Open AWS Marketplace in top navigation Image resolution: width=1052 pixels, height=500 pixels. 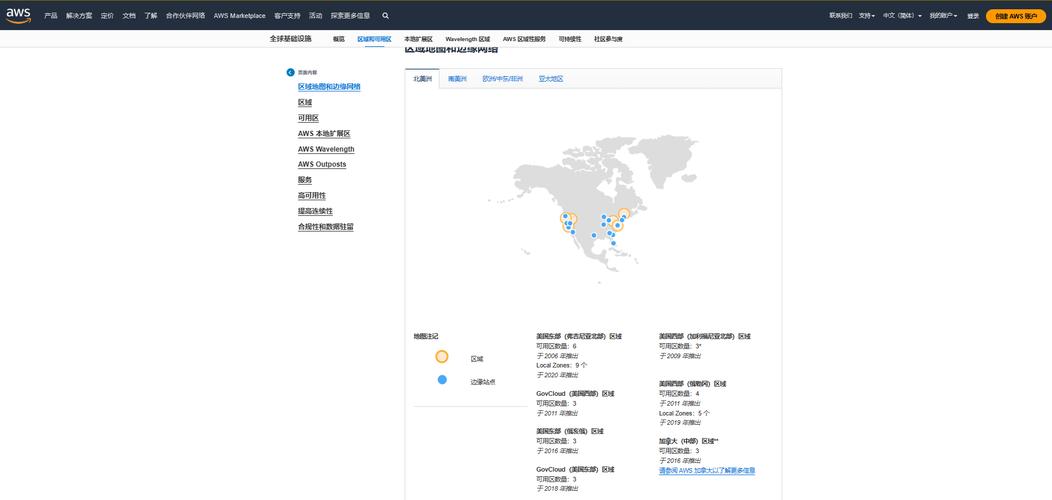tap(240, 15)
